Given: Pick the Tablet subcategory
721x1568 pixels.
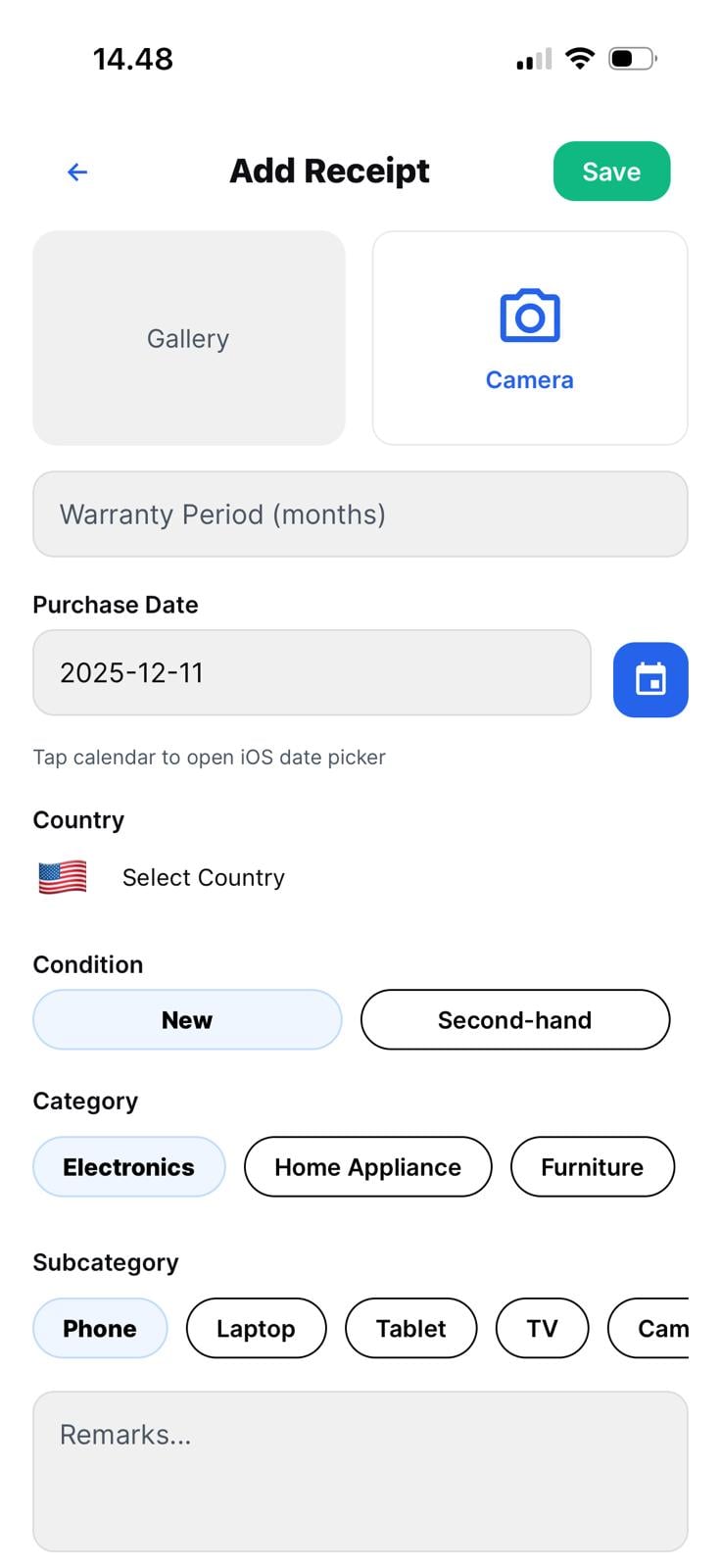Looking at the screenshot, I should (x=410, y=1328).
